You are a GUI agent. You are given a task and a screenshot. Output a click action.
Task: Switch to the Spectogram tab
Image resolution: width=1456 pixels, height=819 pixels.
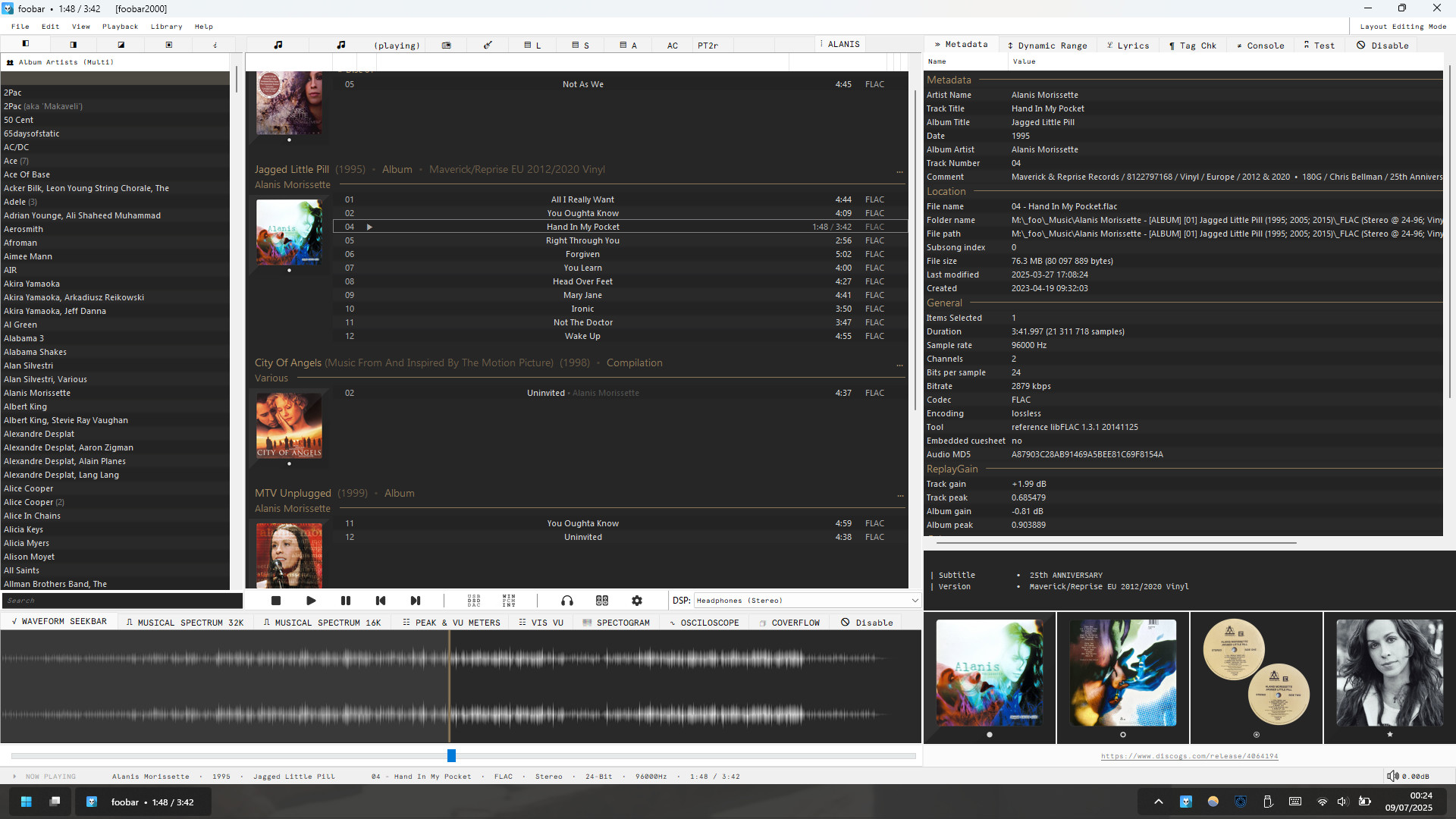point(616,623)
